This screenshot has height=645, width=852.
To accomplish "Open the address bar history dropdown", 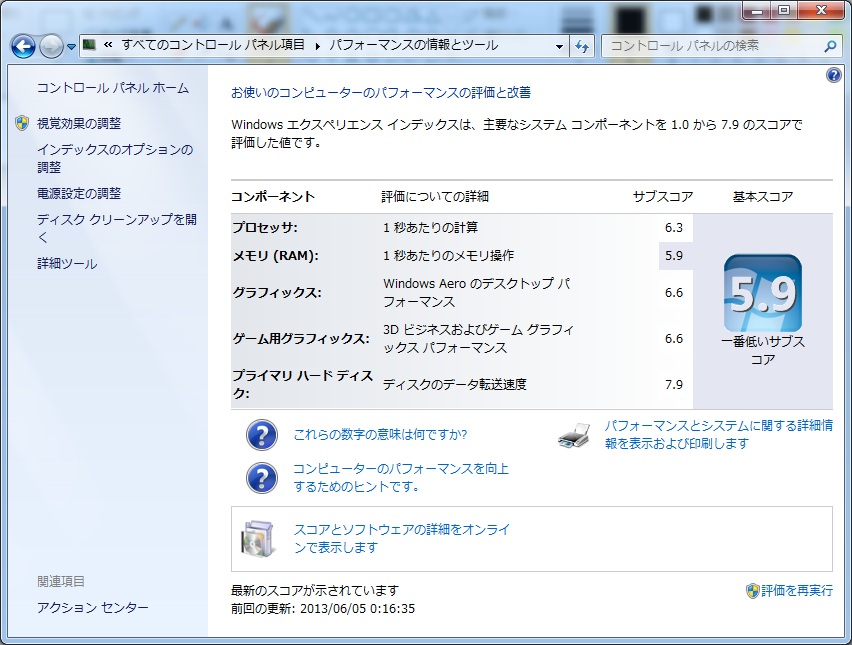I will [x=559, y=47].
